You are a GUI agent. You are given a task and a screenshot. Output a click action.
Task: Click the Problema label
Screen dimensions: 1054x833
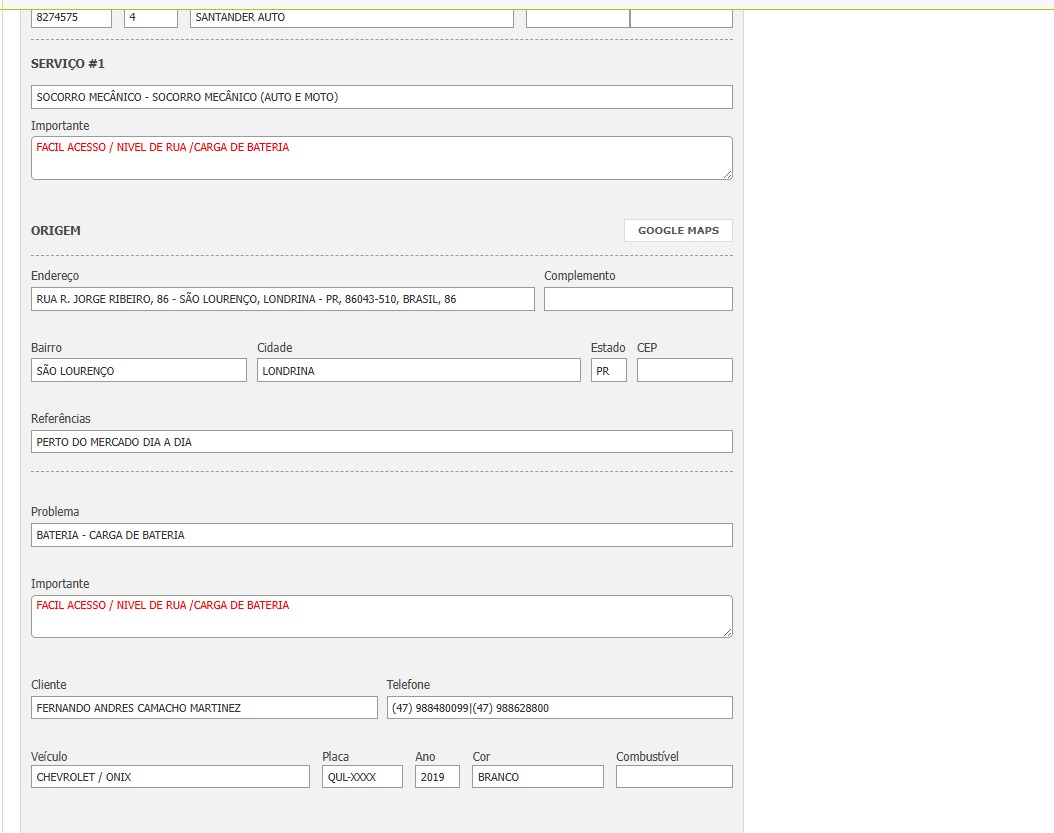point(55,512)
